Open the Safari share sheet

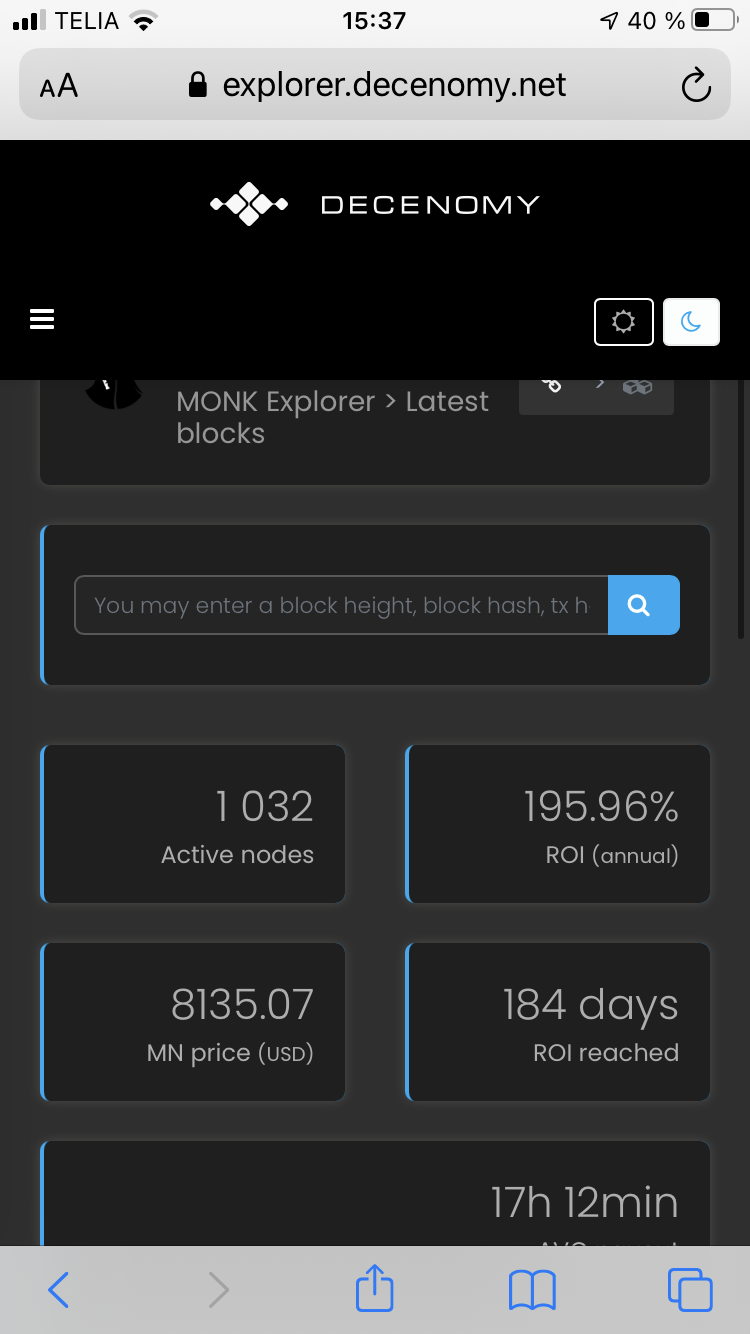(375, 1288)
